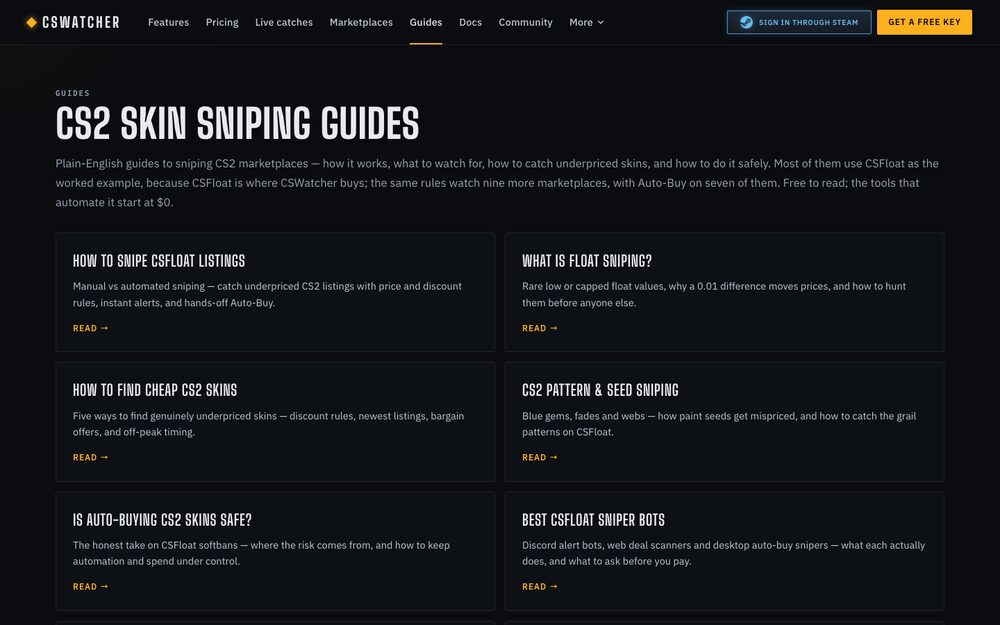Click description starting 'Five ways to find genuinely'

click(x=268, y=423)
